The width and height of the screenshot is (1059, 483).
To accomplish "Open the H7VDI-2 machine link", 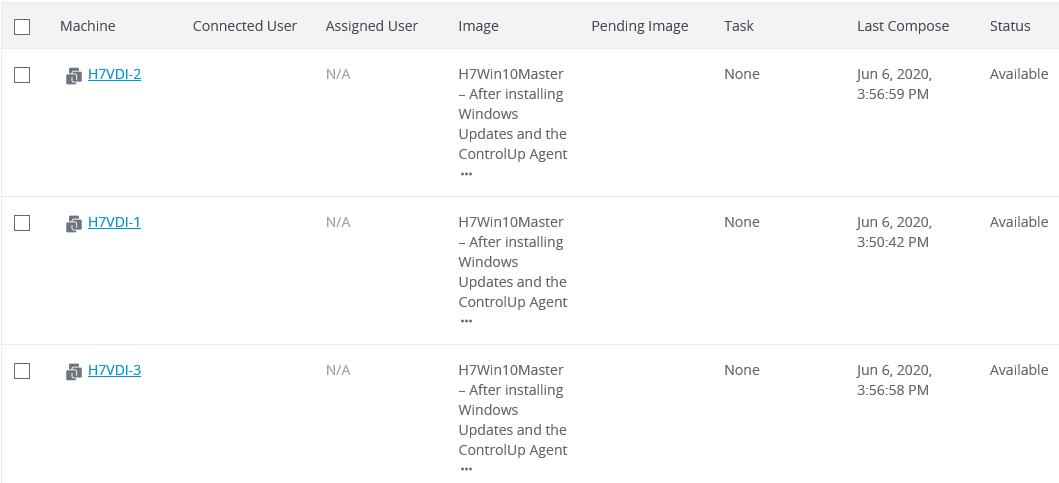I will click(x=114, y=74).
